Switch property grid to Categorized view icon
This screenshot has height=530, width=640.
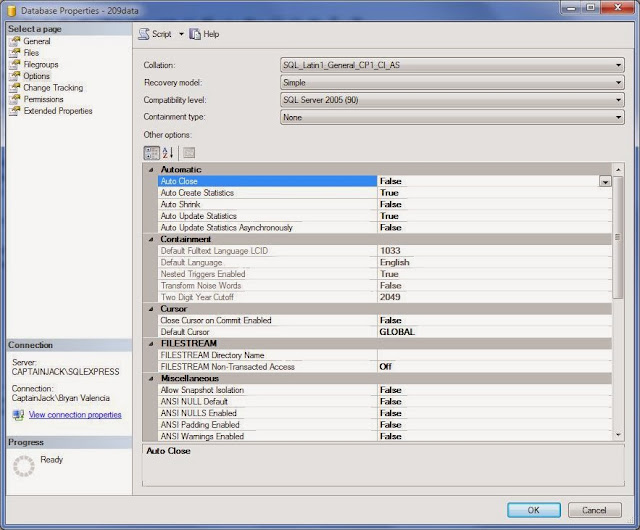pos(151,153)
